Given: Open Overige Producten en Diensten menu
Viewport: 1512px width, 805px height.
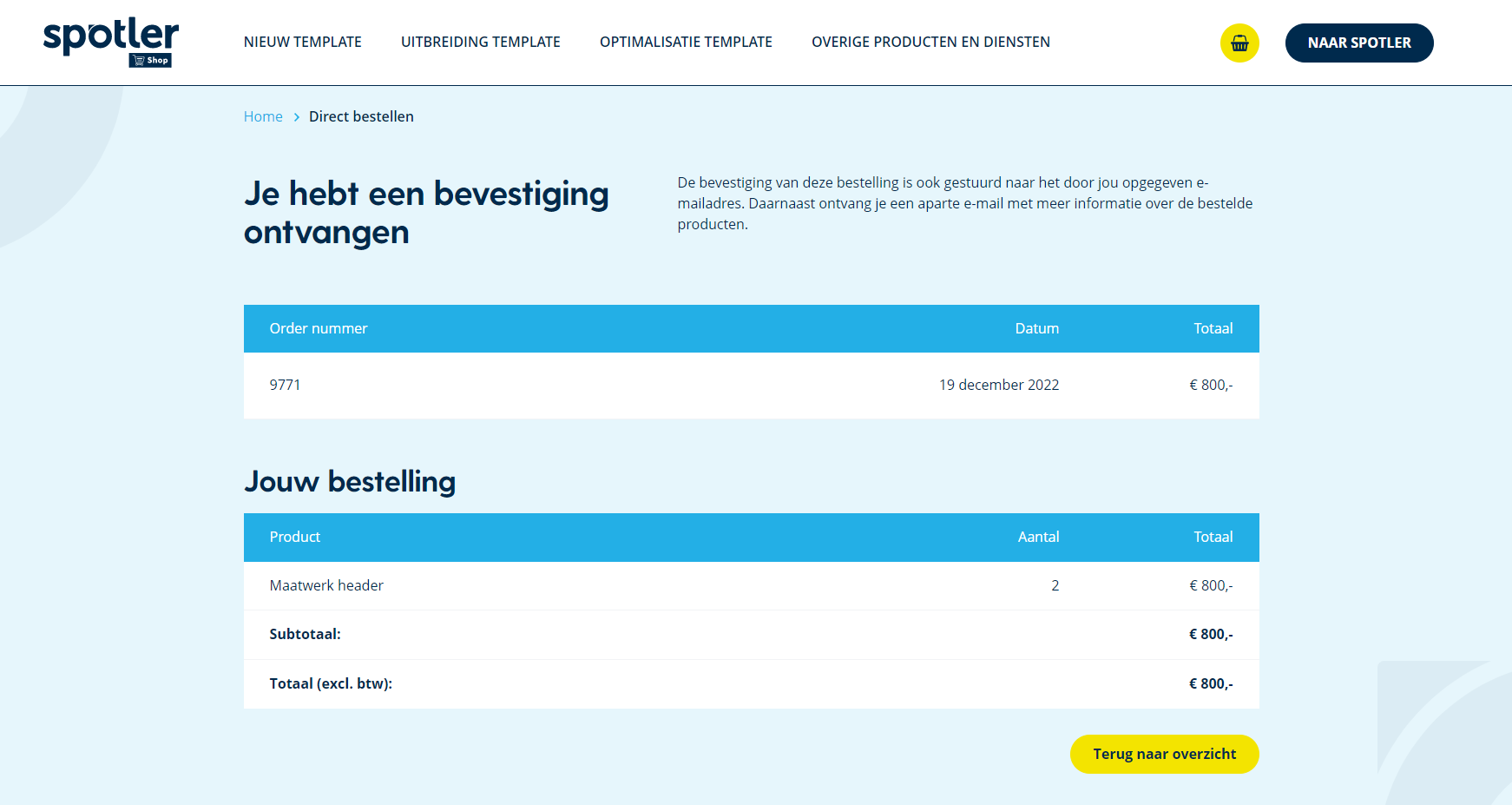Looking at the screenshot, I should (x=930, y=42).
